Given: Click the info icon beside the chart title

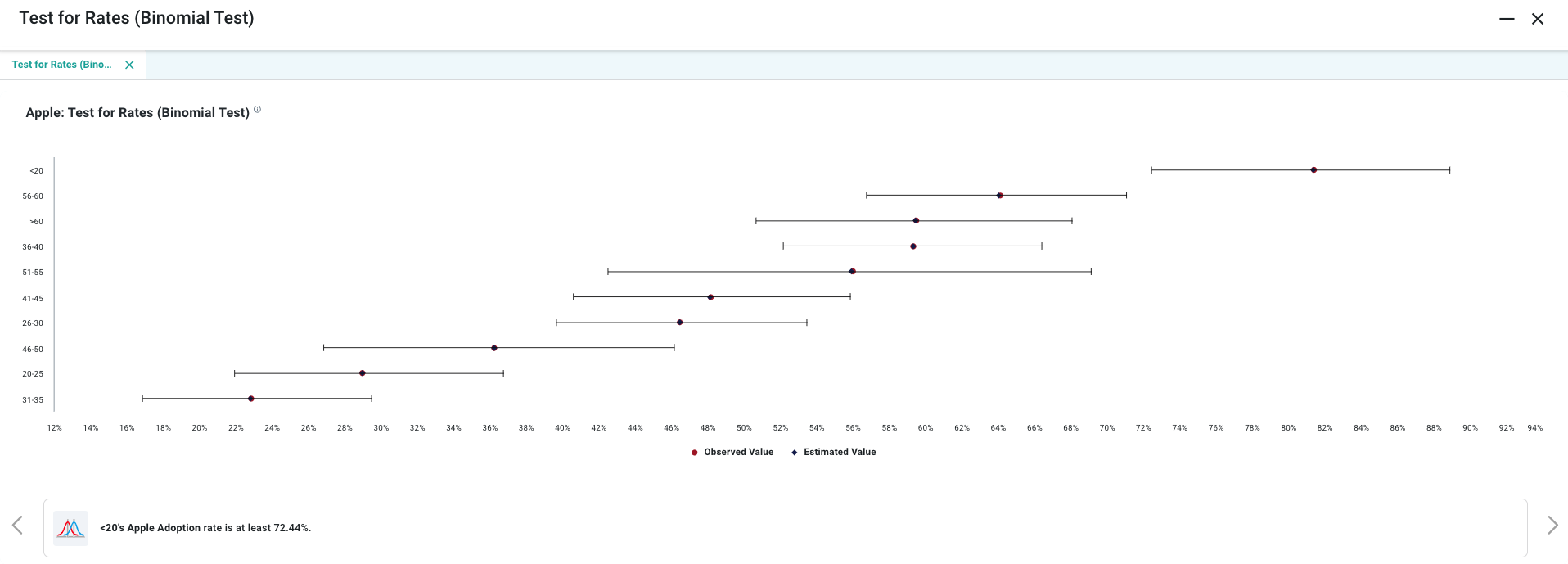Looking at the screenshot, I should pos(257,110).
